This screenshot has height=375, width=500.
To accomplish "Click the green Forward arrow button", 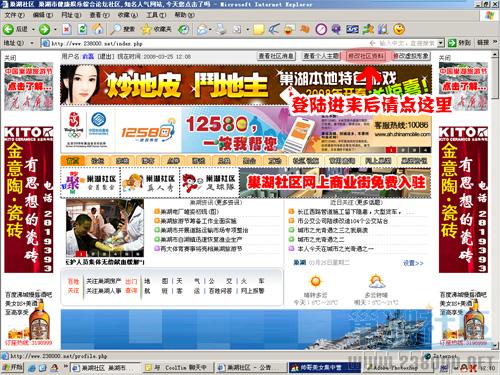I will 44,29.
